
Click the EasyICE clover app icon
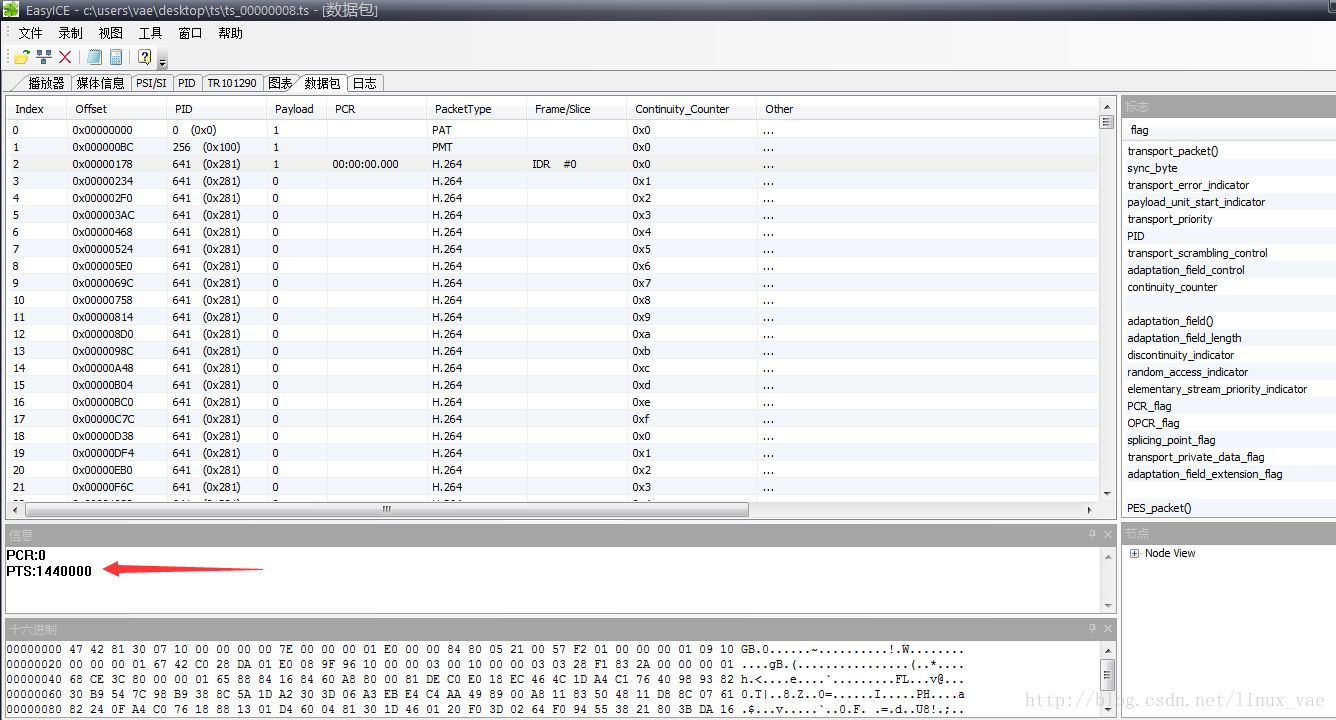[10, 10]
